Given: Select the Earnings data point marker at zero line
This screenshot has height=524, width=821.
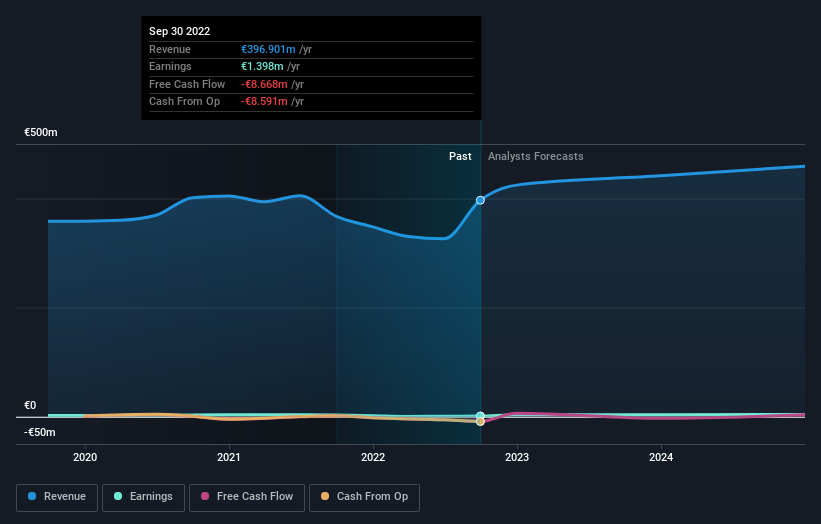Looking at the screenshot, I should point(480,416).
